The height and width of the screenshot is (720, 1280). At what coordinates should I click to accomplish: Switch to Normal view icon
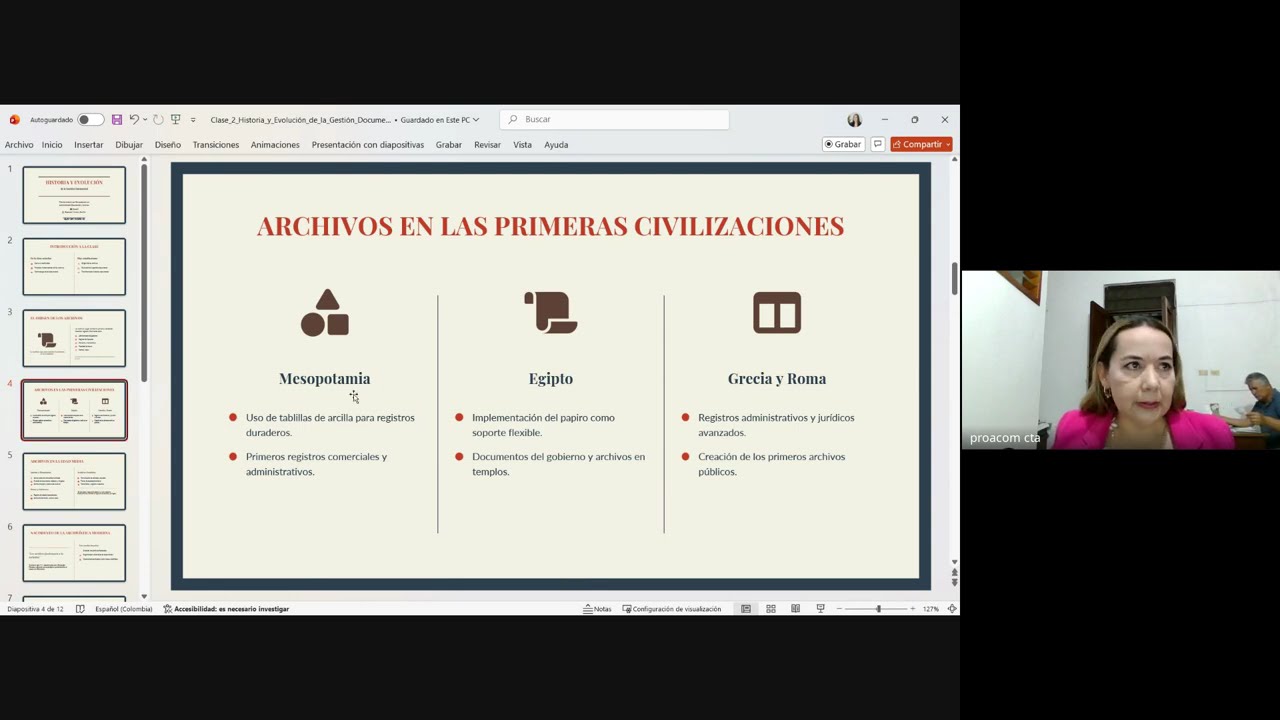pos(746,609)
